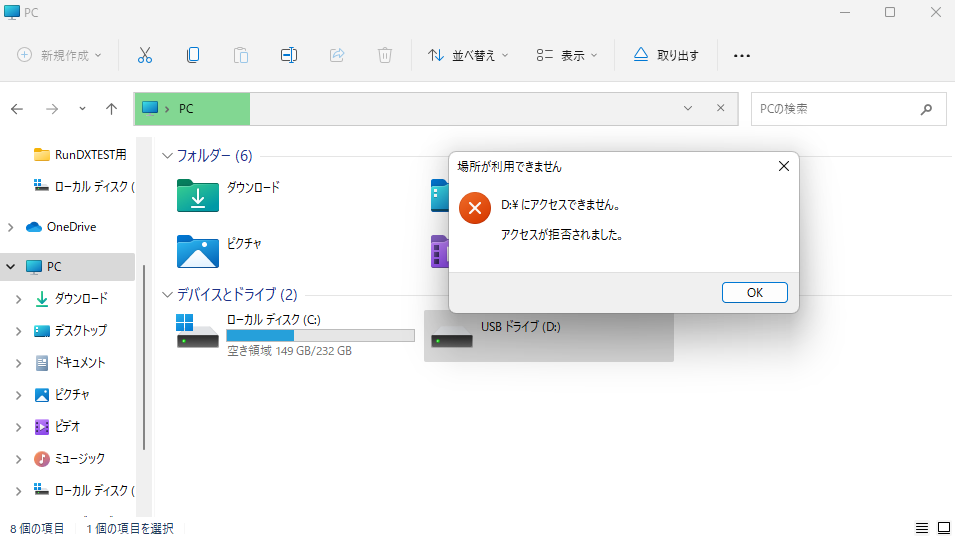Select ミュージック in the navigation pane
The height and width of the screenshot is (539, 955).
tap(79, 458)
